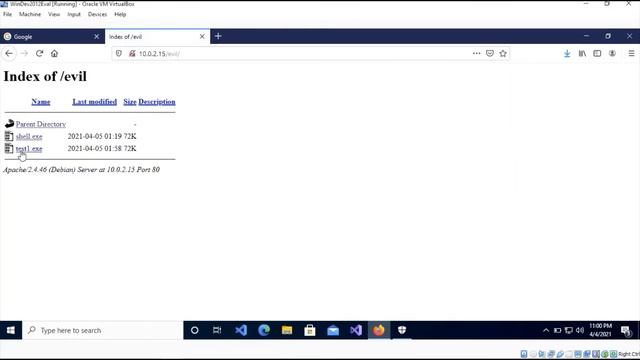
Task: Sort listing by Size column
Action: click(130, 102)
